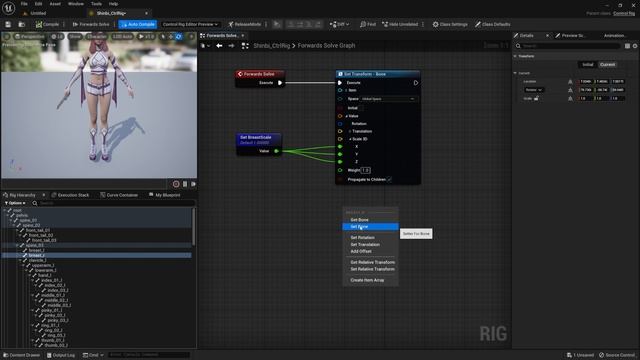Click the Browse to asset icon
This screenshot has height=360, width=640.
click(x=22, y=24)
